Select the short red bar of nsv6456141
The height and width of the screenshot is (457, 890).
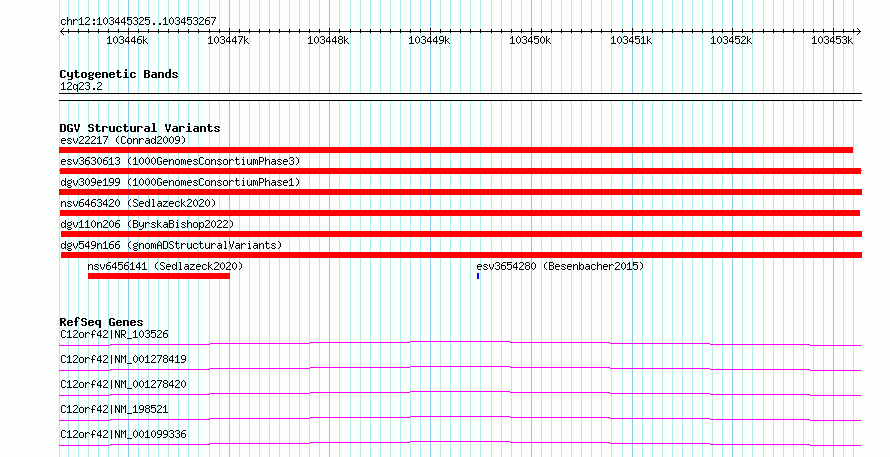coord(159,276)
